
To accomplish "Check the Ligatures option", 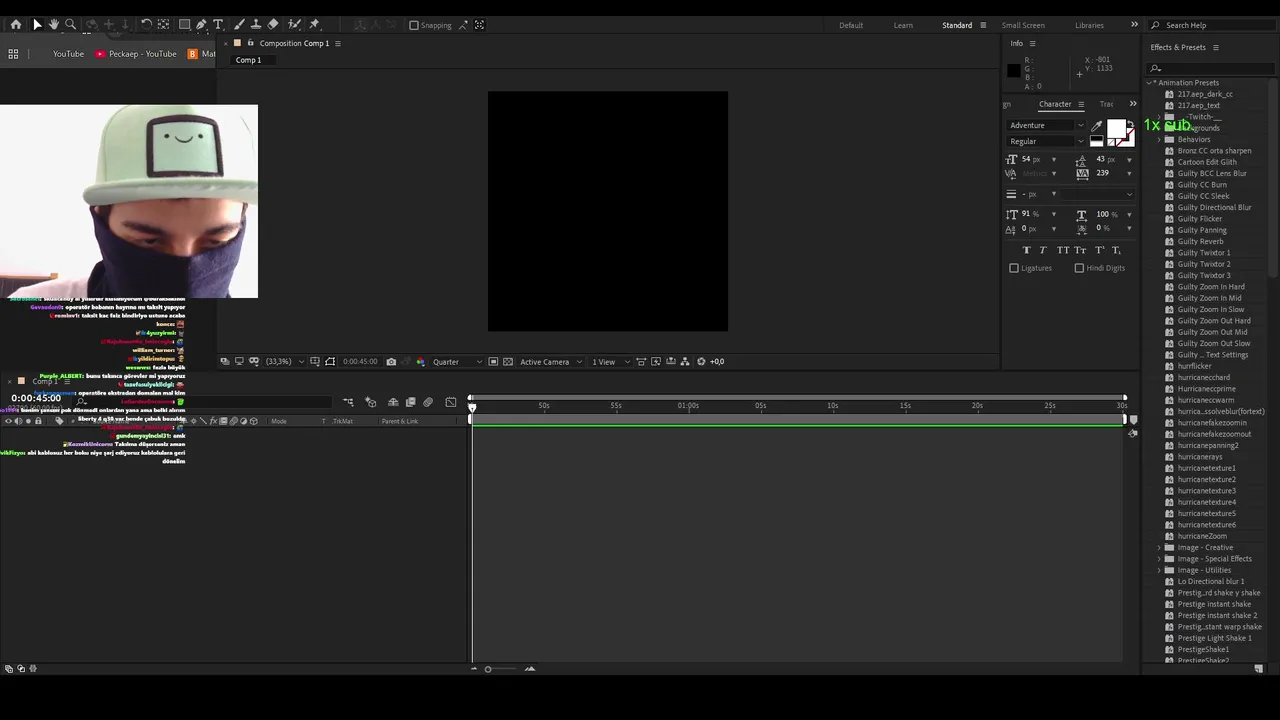I will pos(1014,268).
